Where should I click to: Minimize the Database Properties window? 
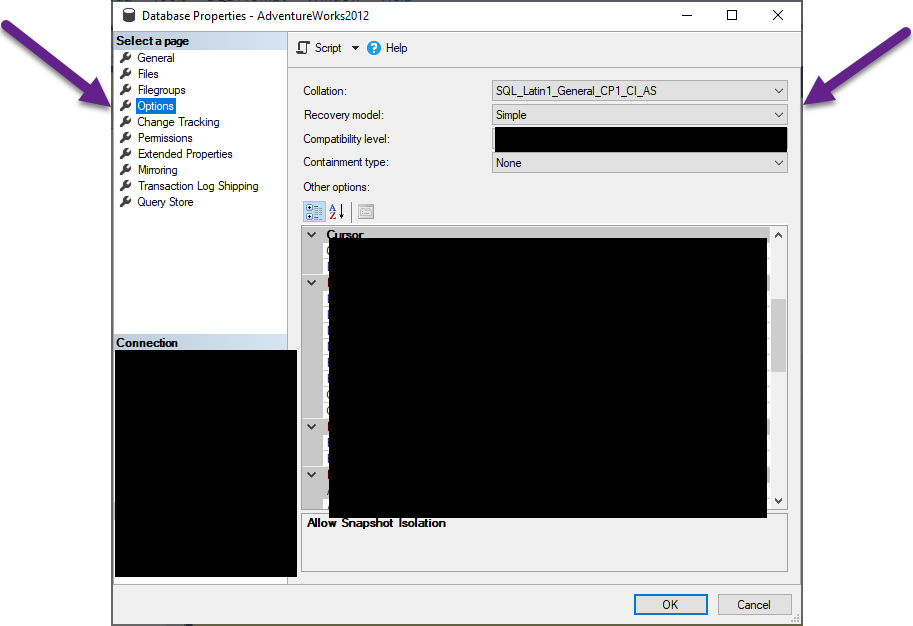point(687,16)
